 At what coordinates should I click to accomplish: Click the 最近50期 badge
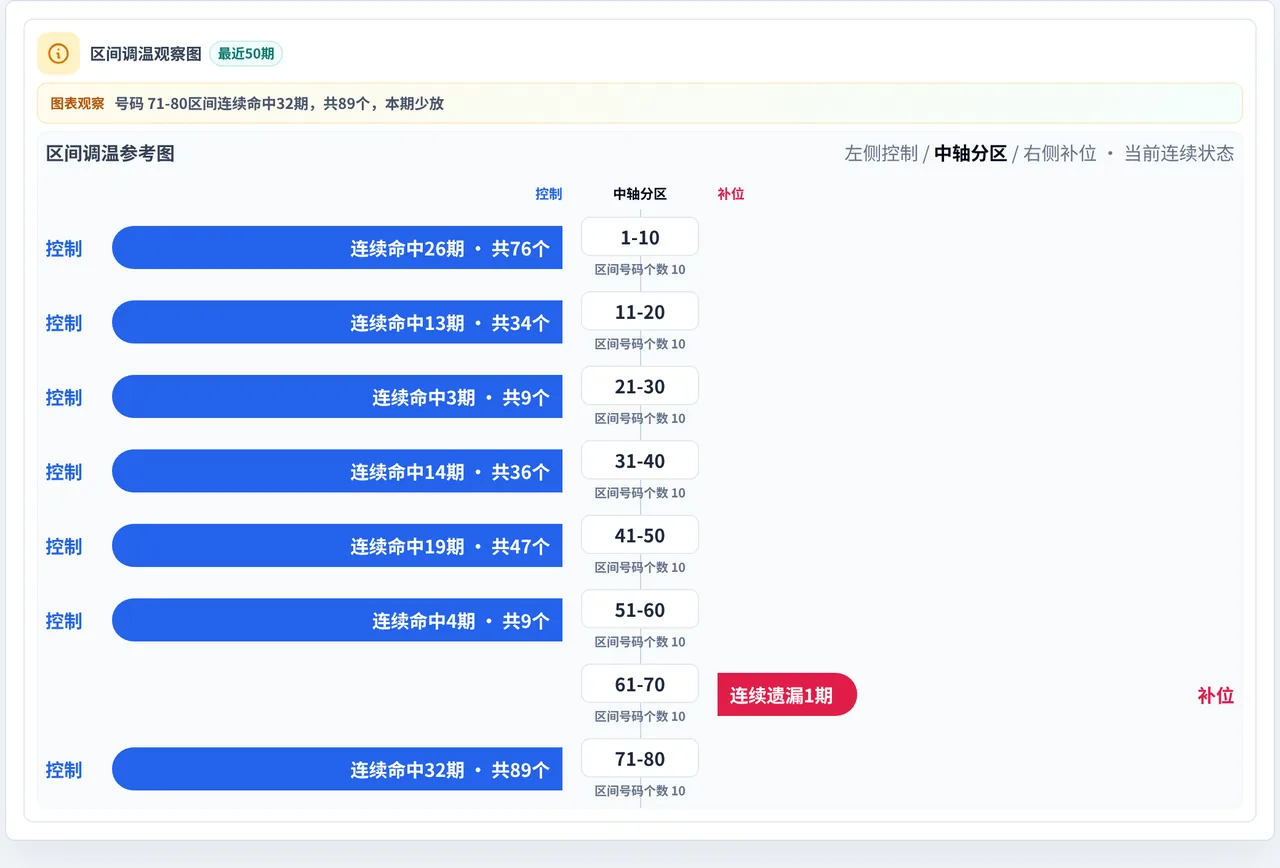click(246, 54)
